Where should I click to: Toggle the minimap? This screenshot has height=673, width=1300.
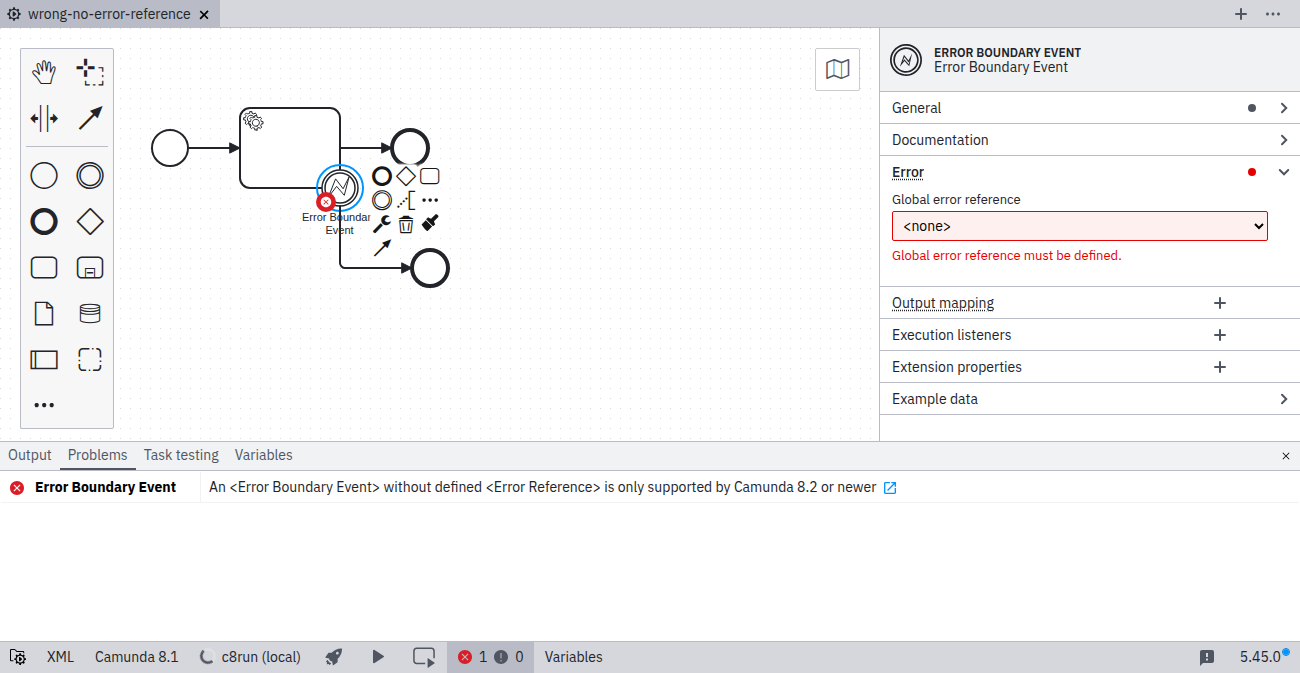click(837, 69)
